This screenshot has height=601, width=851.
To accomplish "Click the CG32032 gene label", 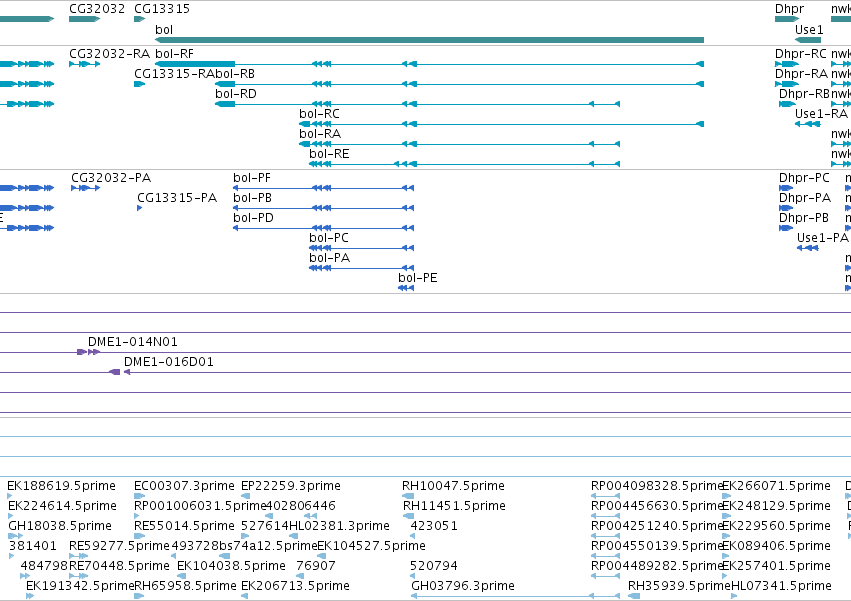I will click(97, 9).
